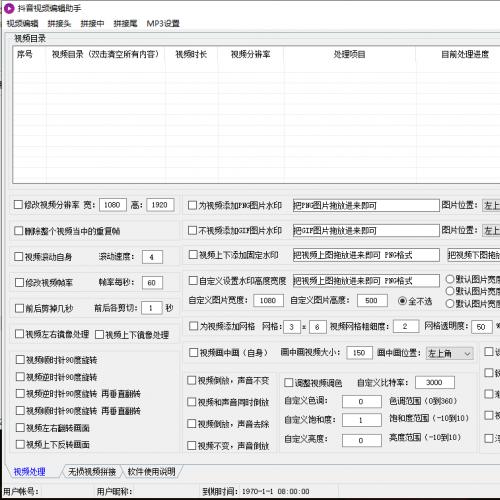
Task: Switch to the 无损视频拼接 tab
Action: [92, 472]
